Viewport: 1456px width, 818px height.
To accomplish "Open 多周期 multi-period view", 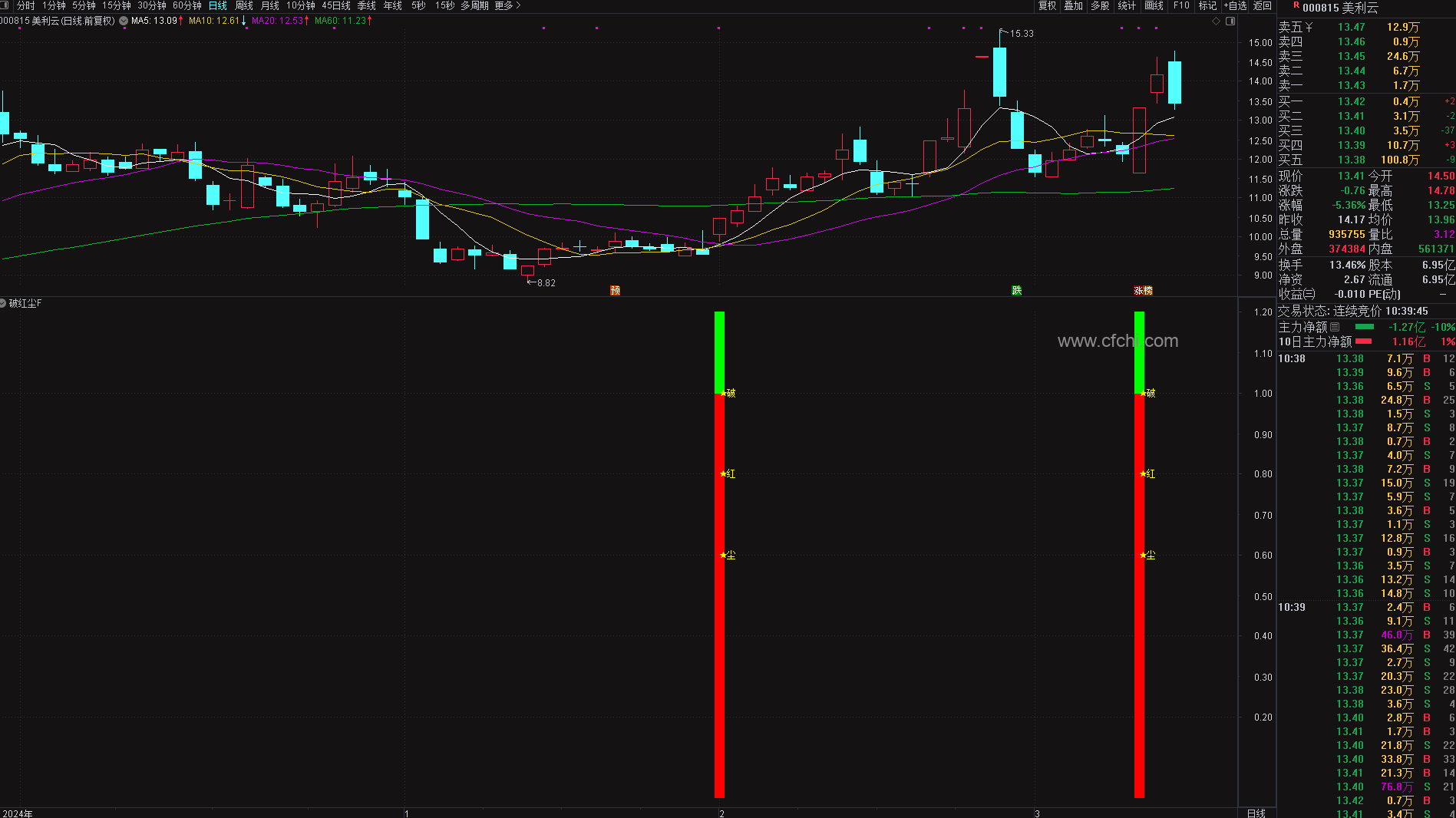I will [x=474, y=5].
